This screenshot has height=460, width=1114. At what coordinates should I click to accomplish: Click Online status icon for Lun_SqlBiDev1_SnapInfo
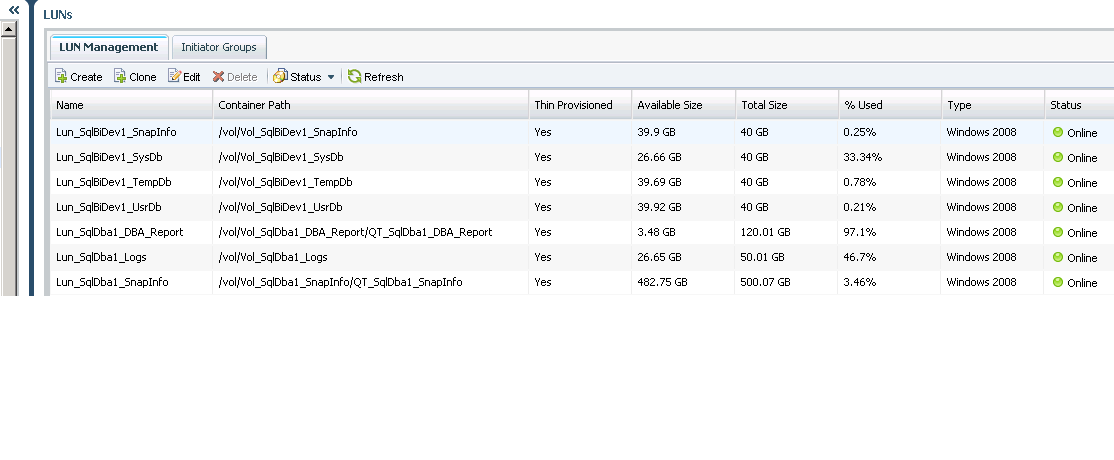pos(1058,132)
